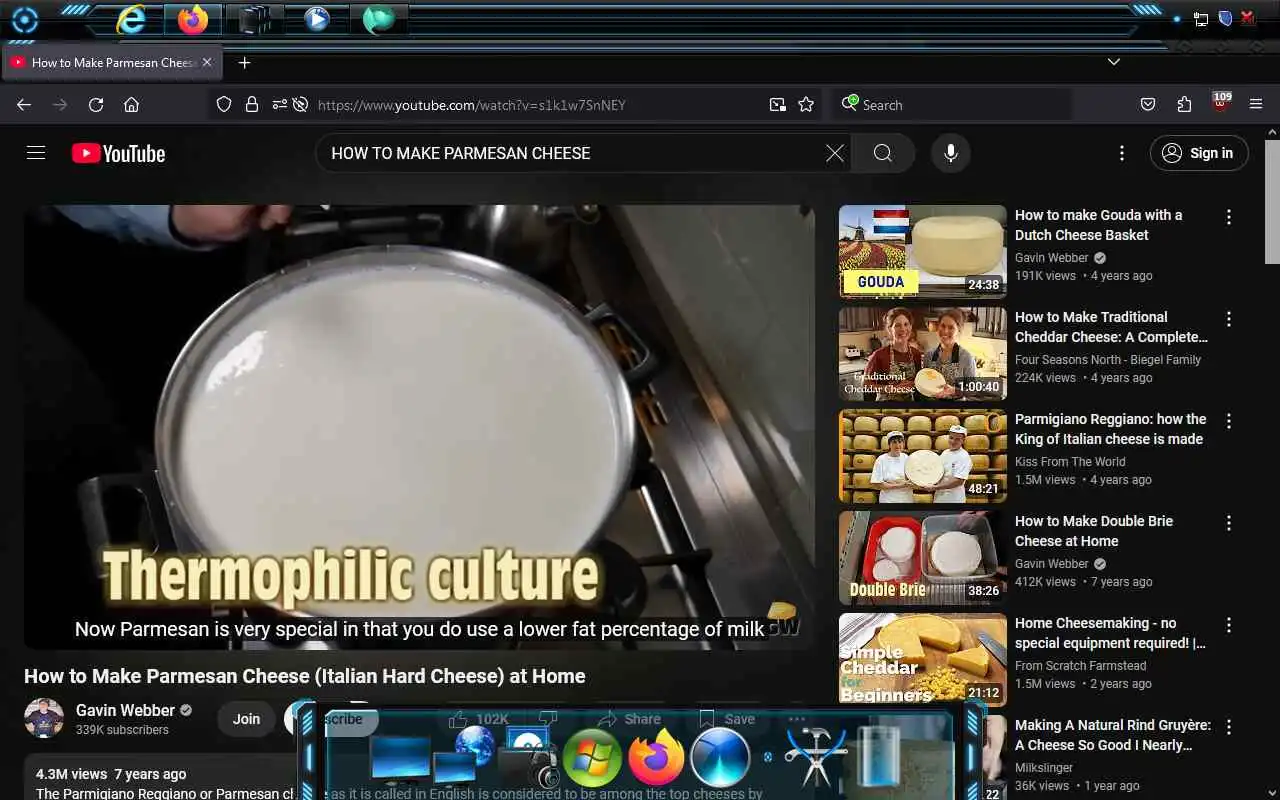Open the YouTube guide hamburger menu
This screenshot has height=800, width=1280.
click(36, 153)
